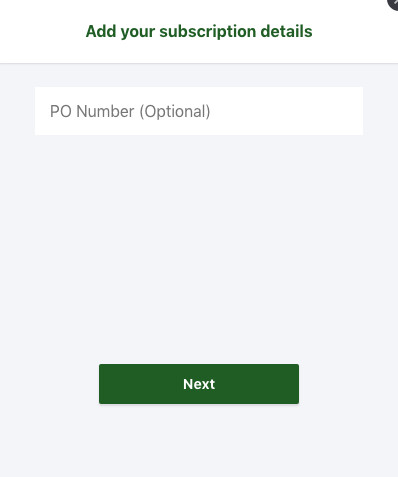
Task: Click the word 'subscription' in the title
Action: point(208,32)
